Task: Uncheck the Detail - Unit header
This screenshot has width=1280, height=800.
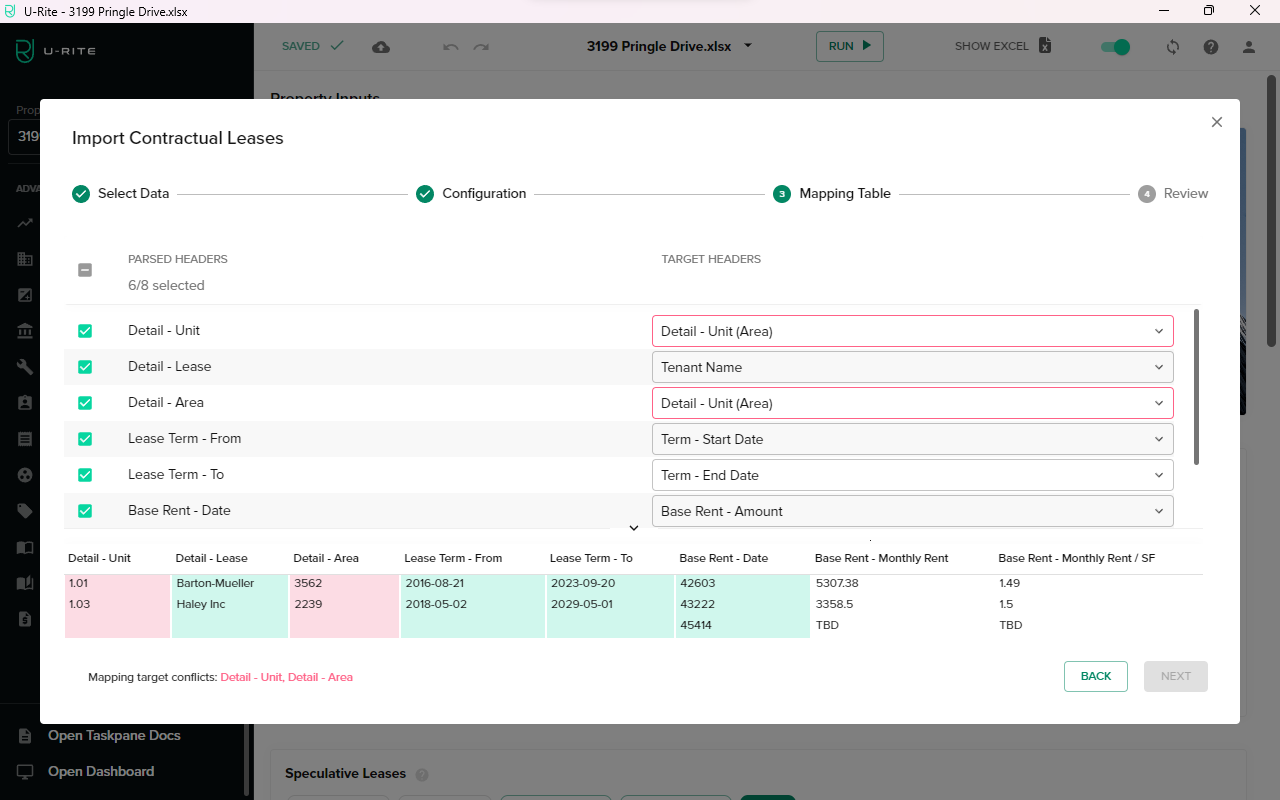Action: [85, 330]
